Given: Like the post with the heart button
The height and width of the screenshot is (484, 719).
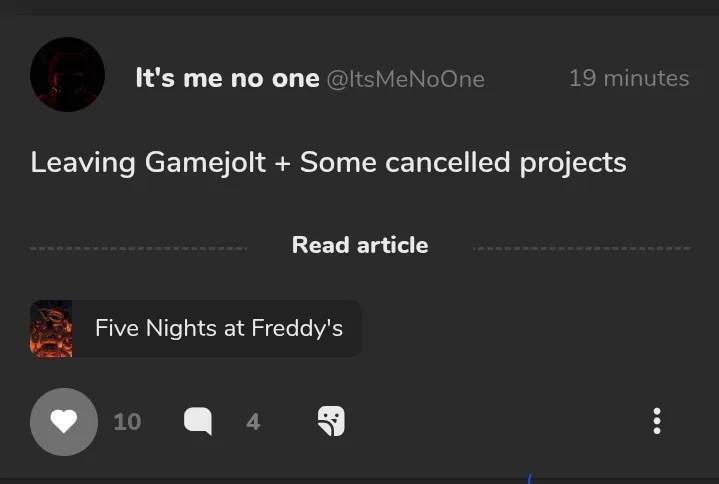Looking at the screenshot, I should pyautogui.click(x=64, y=422).
